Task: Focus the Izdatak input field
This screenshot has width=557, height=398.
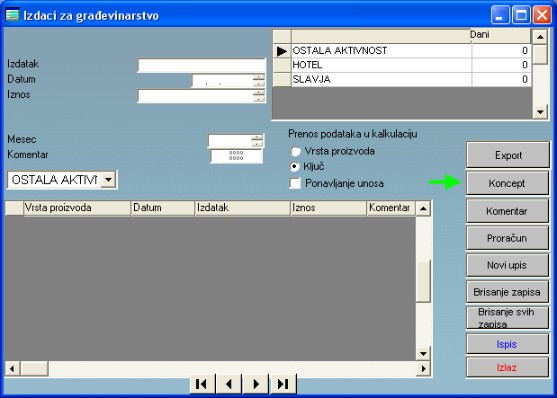Action: tap(202, 66)
